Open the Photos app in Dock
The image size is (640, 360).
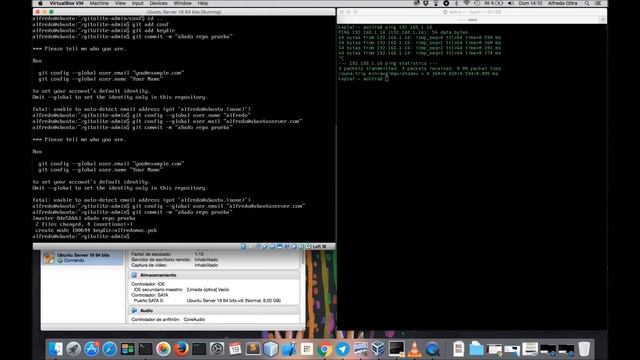pos(163,349)
